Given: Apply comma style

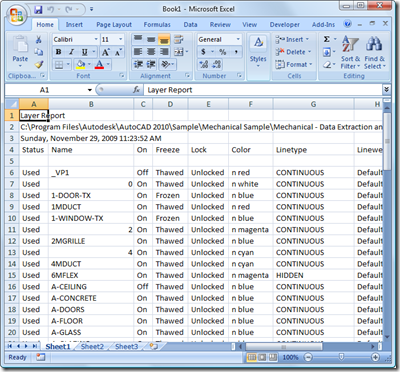Looking at the screenshot, I should click(236, 52).
